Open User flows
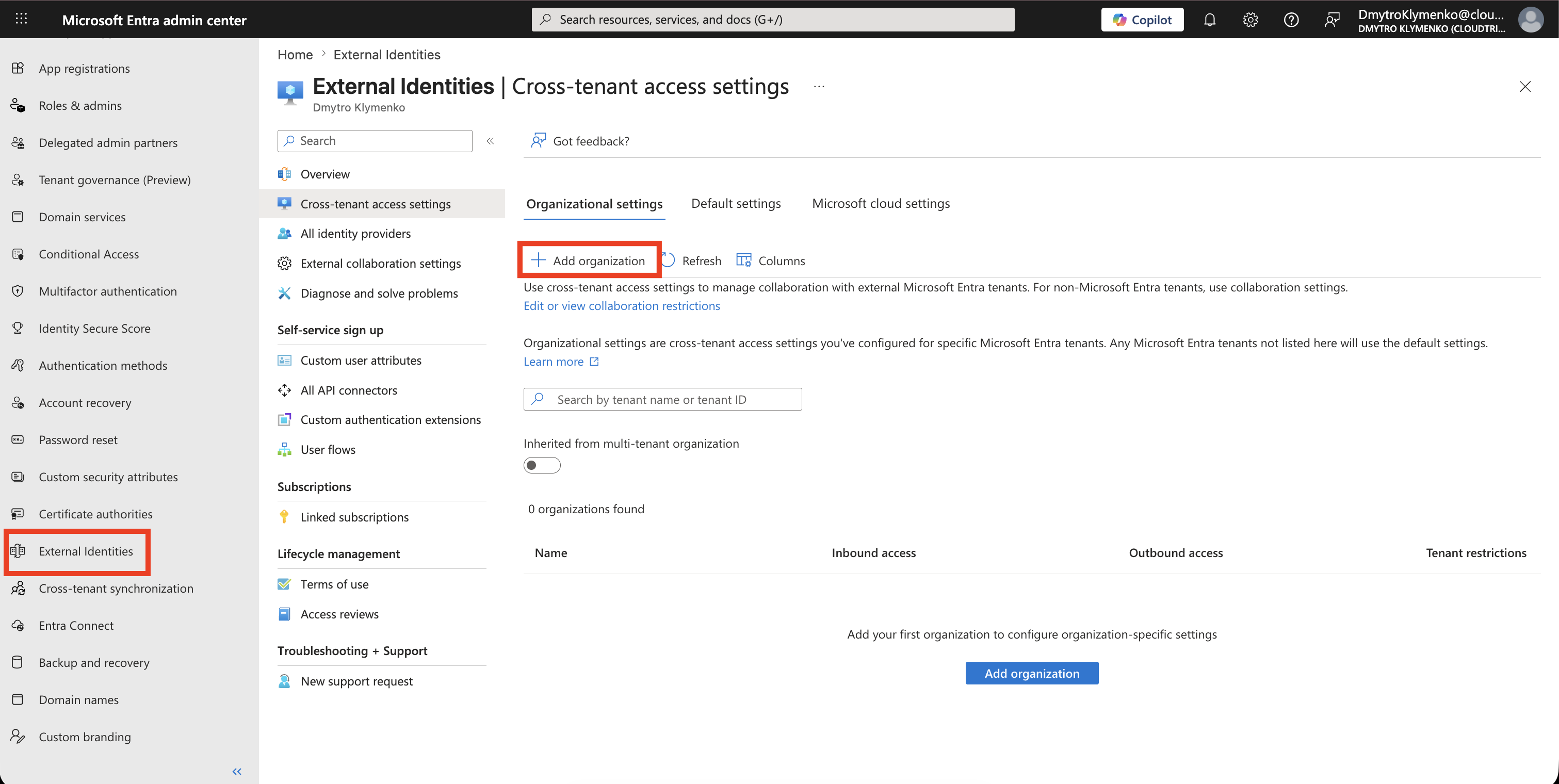This screenshot has width=1559, height=784. coord(328,449)
